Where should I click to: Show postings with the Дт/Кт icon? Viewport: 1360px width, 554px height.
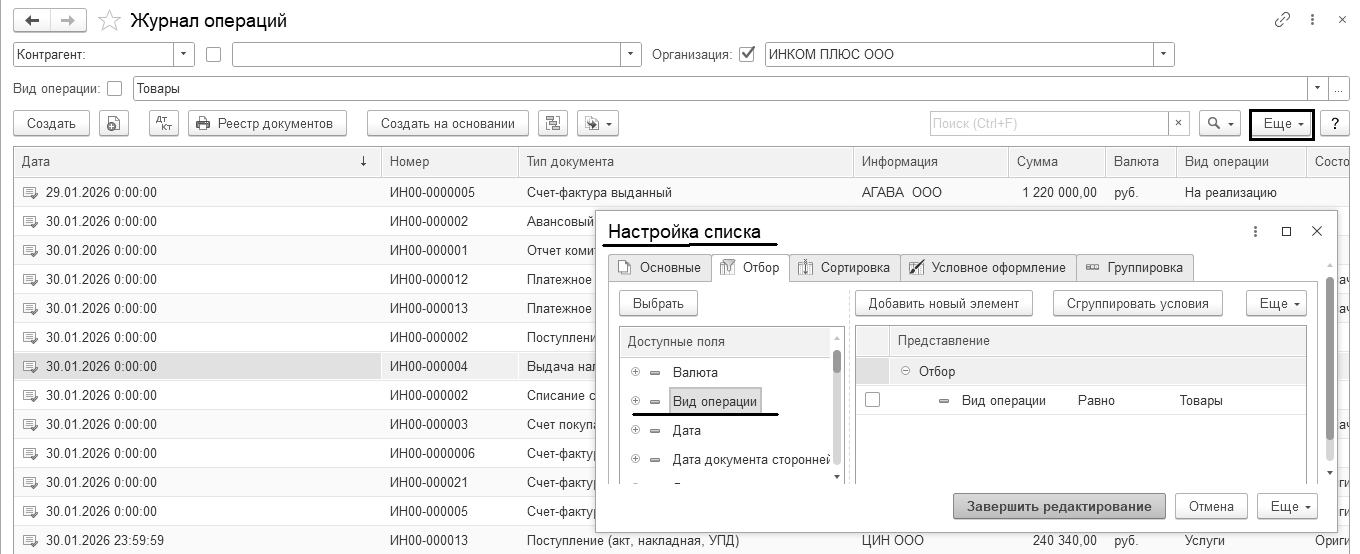point(164,123)
